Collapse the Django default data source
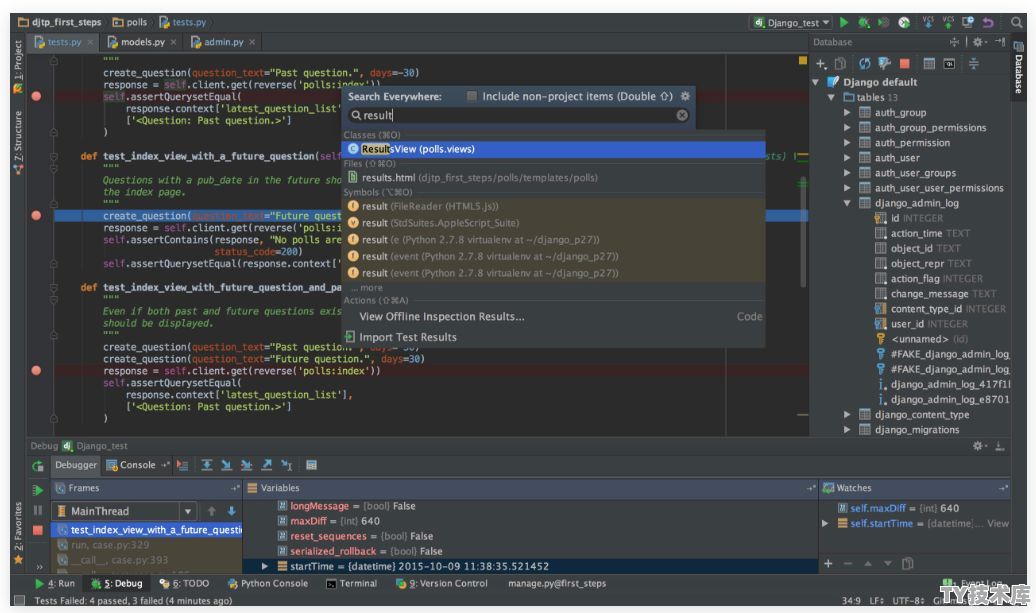This screenshot has height=613, width=1036. 815,82
